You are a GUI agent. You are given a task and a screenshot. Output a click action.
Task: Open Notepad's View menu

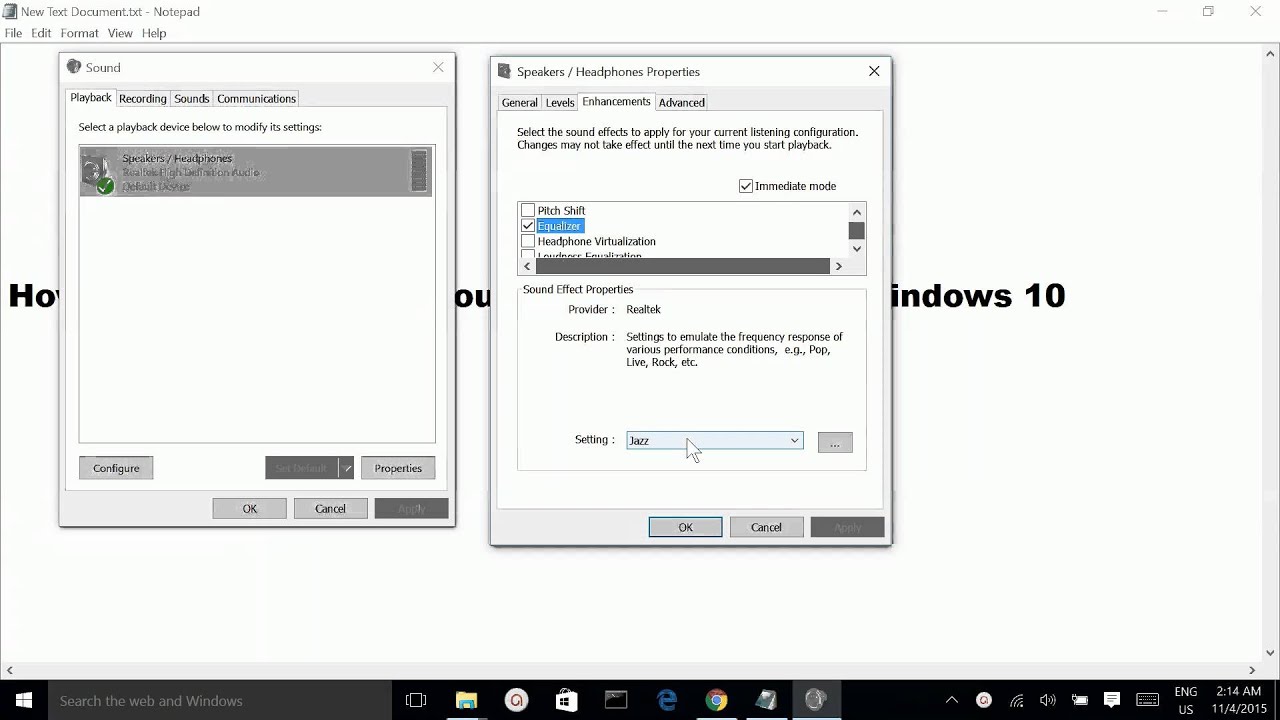tap(120, 33)
